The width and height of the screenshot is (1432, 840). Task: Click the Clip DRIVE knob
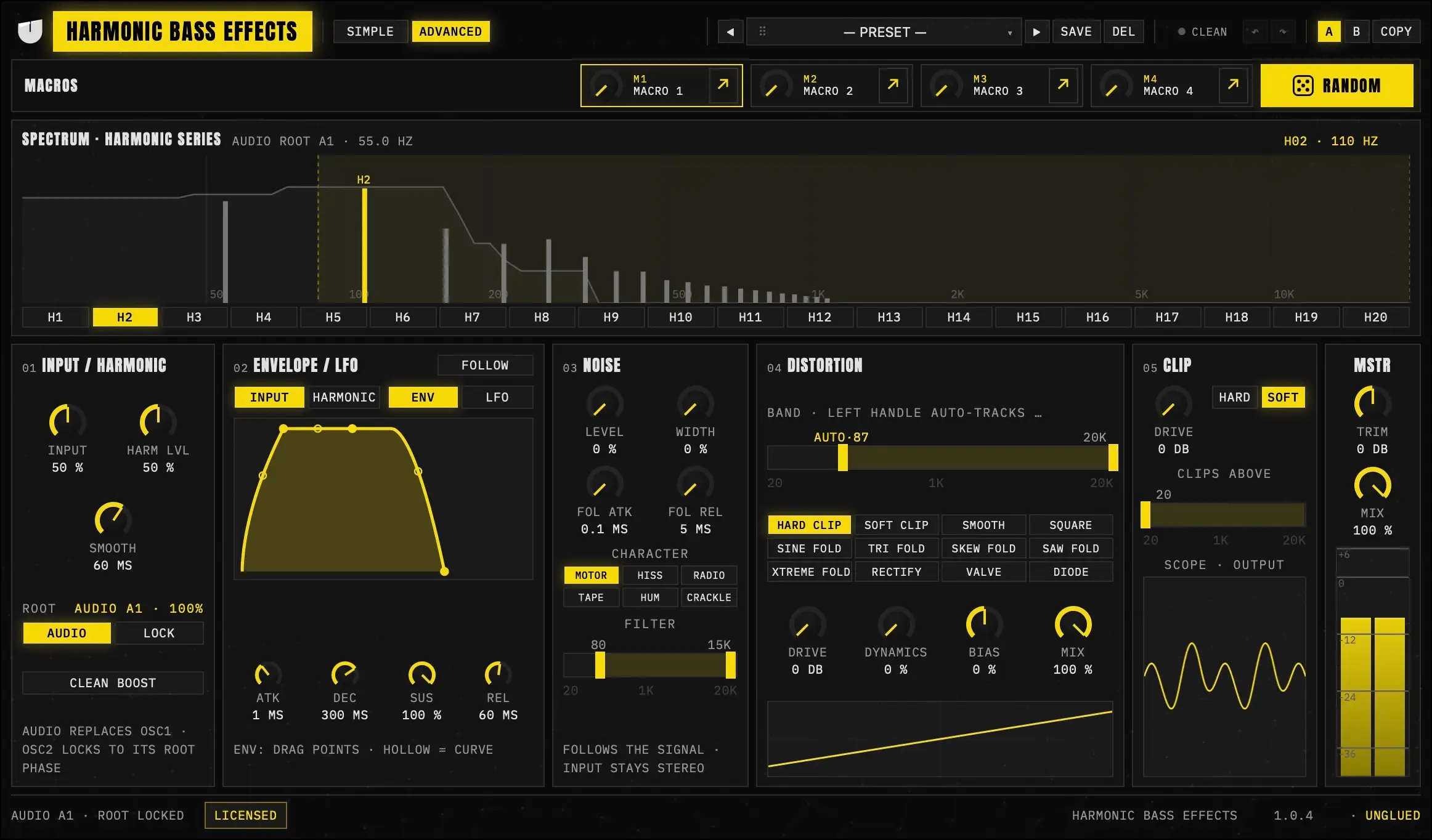pyautogui.click(x=1173, y=404)
